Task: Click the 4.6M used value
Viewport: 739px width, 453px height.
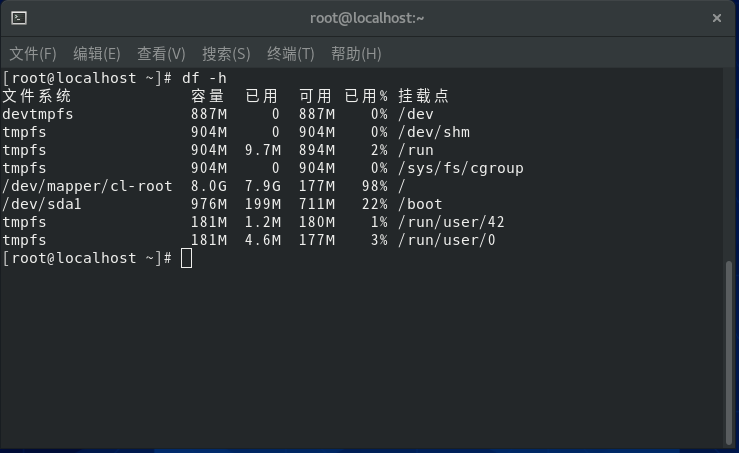Action: [263, 240]
